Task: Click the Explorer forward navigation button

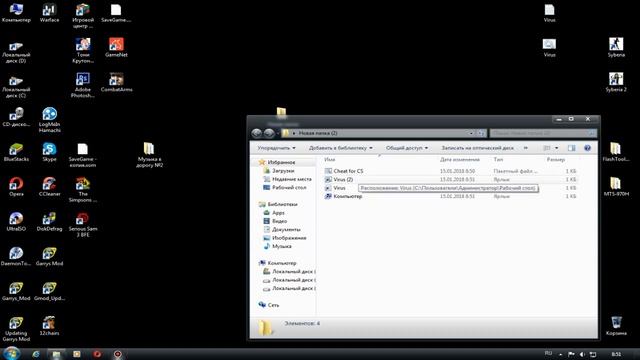Action: 269,133
